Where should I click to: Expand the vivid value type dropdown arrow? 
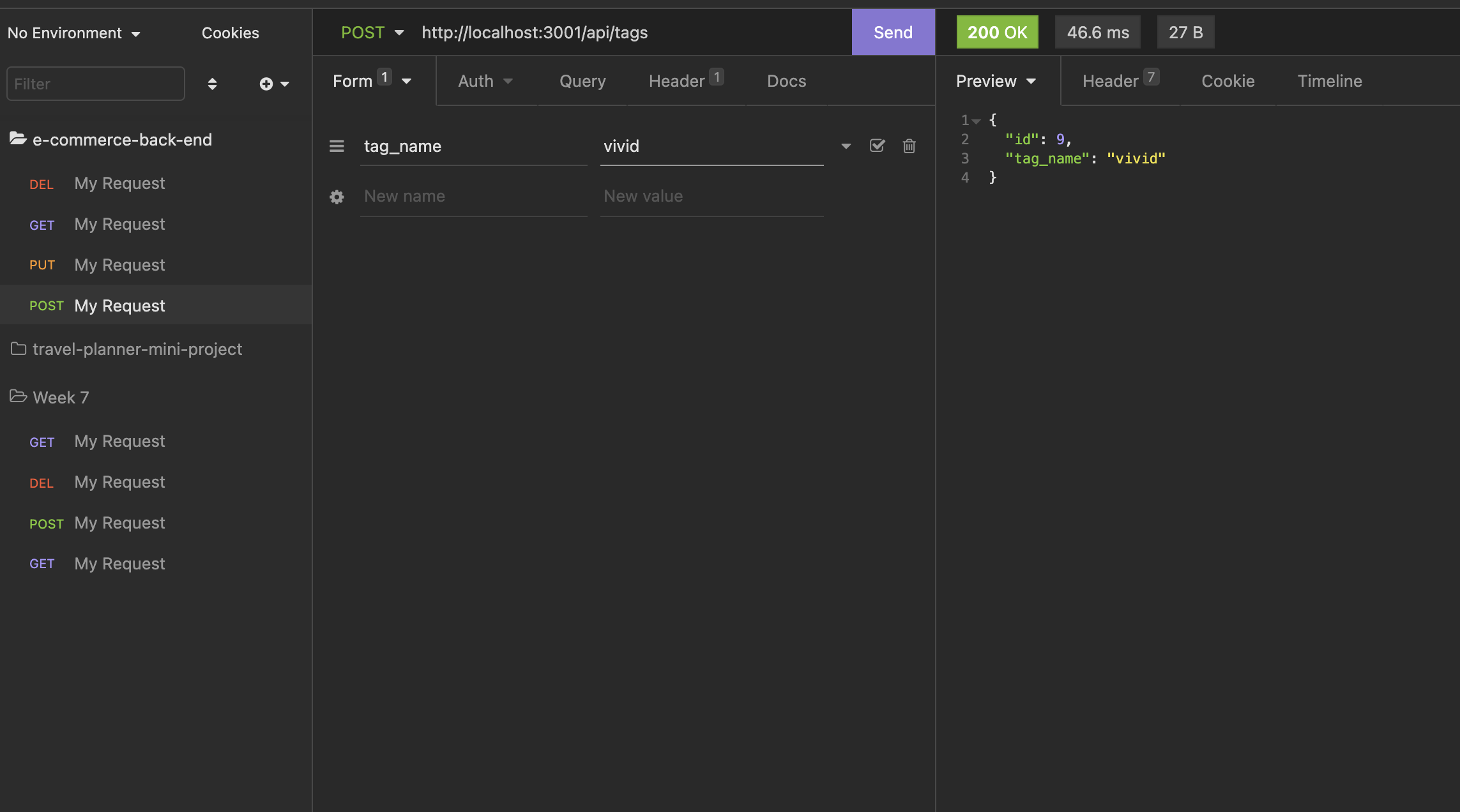tap(846, 146)
